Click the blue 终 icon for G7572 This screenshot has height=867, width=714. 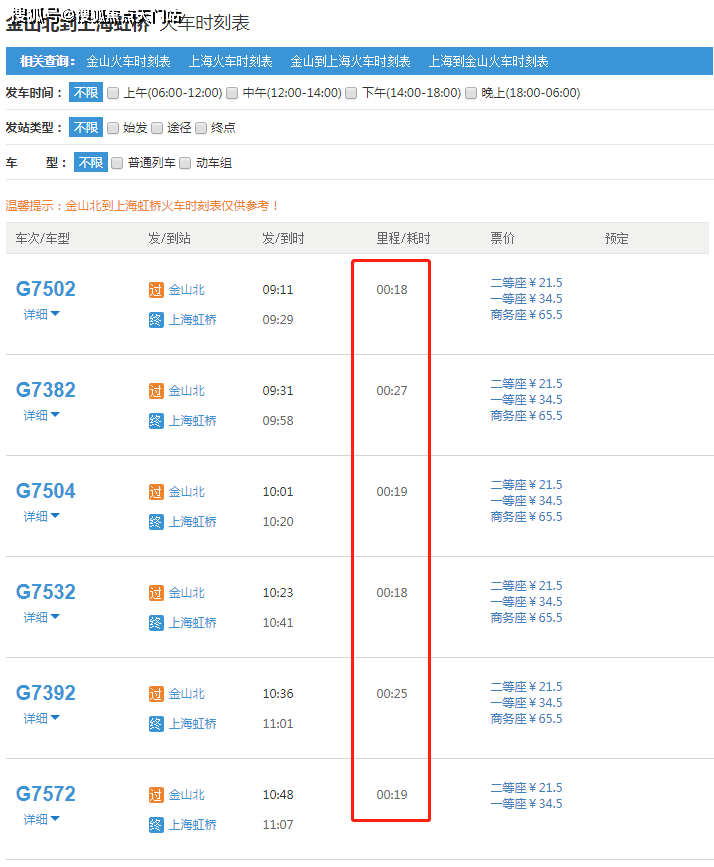click(155, 825)
